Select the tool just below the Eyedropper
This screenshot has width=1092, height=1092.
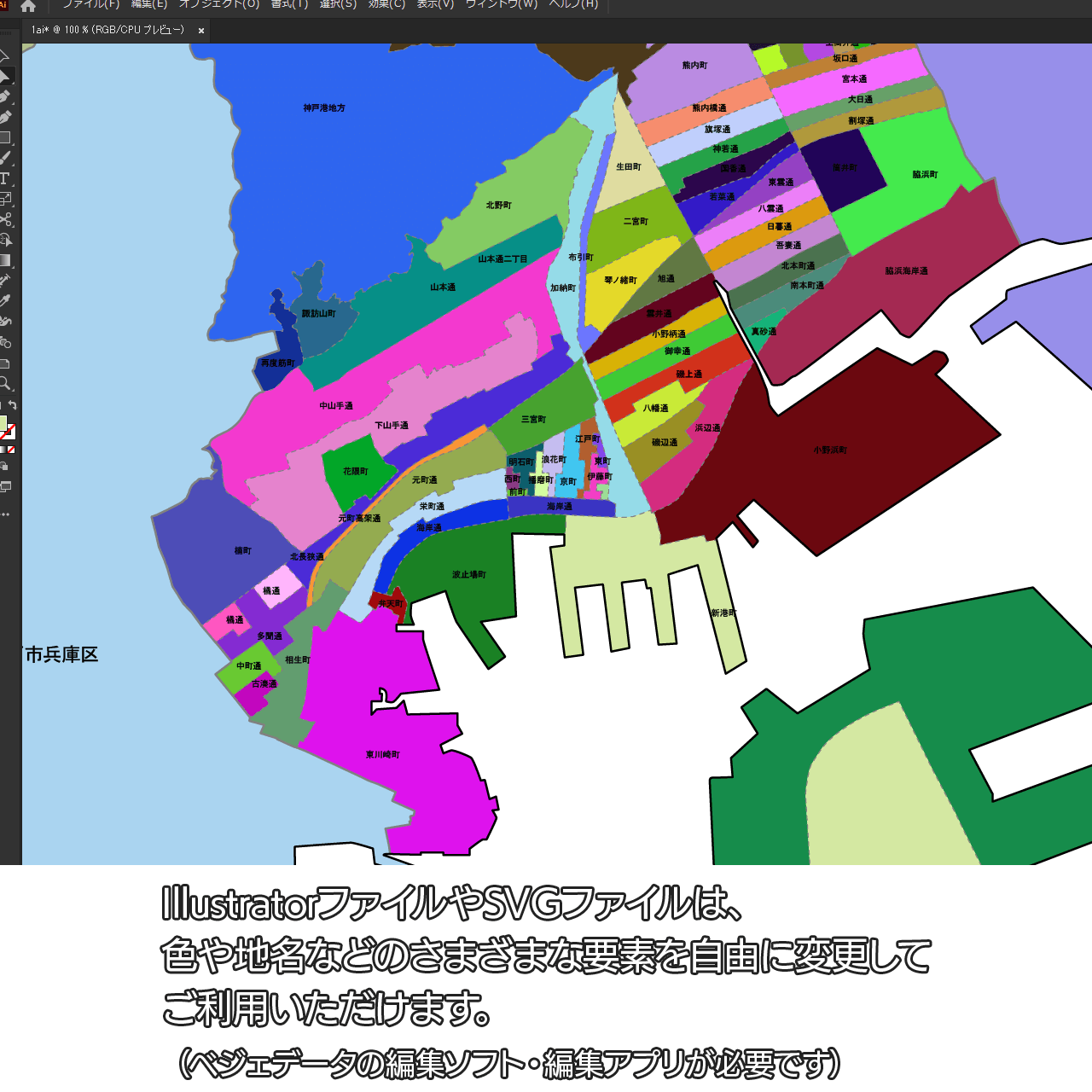pos(5,322)
